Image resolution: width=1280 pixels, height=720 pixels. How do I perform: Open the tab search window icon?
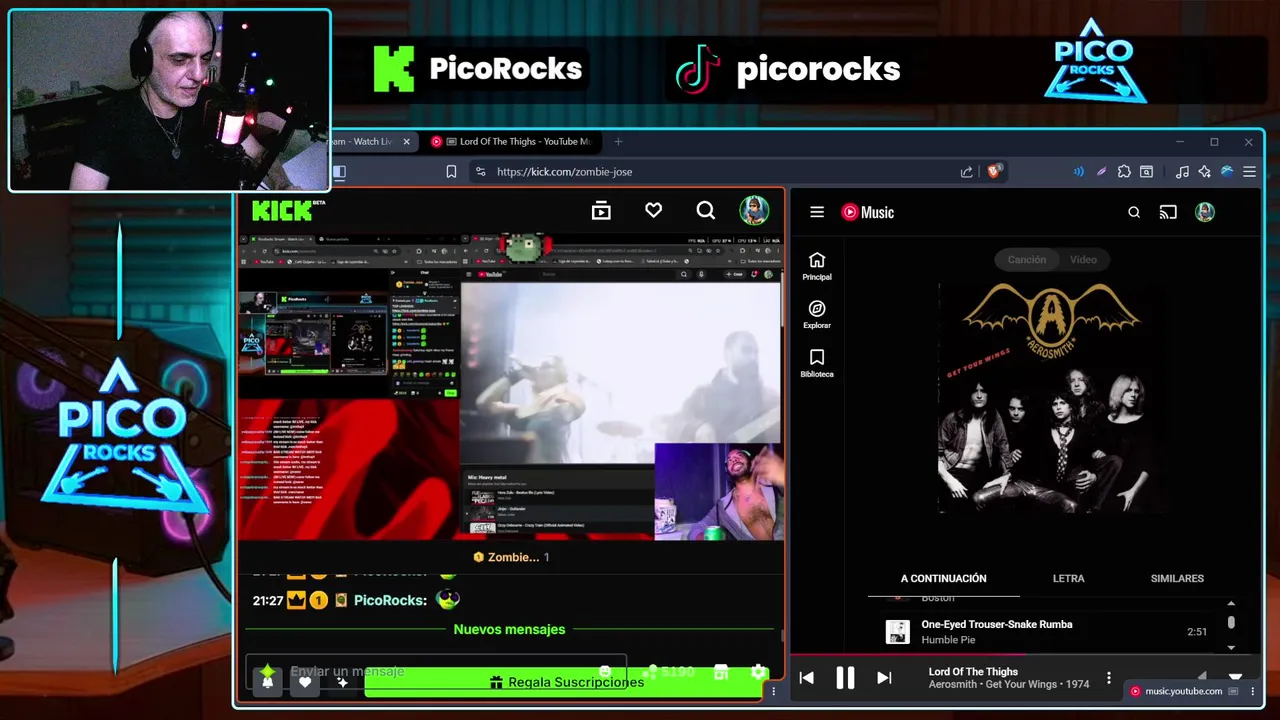(x=1147, y=172)
